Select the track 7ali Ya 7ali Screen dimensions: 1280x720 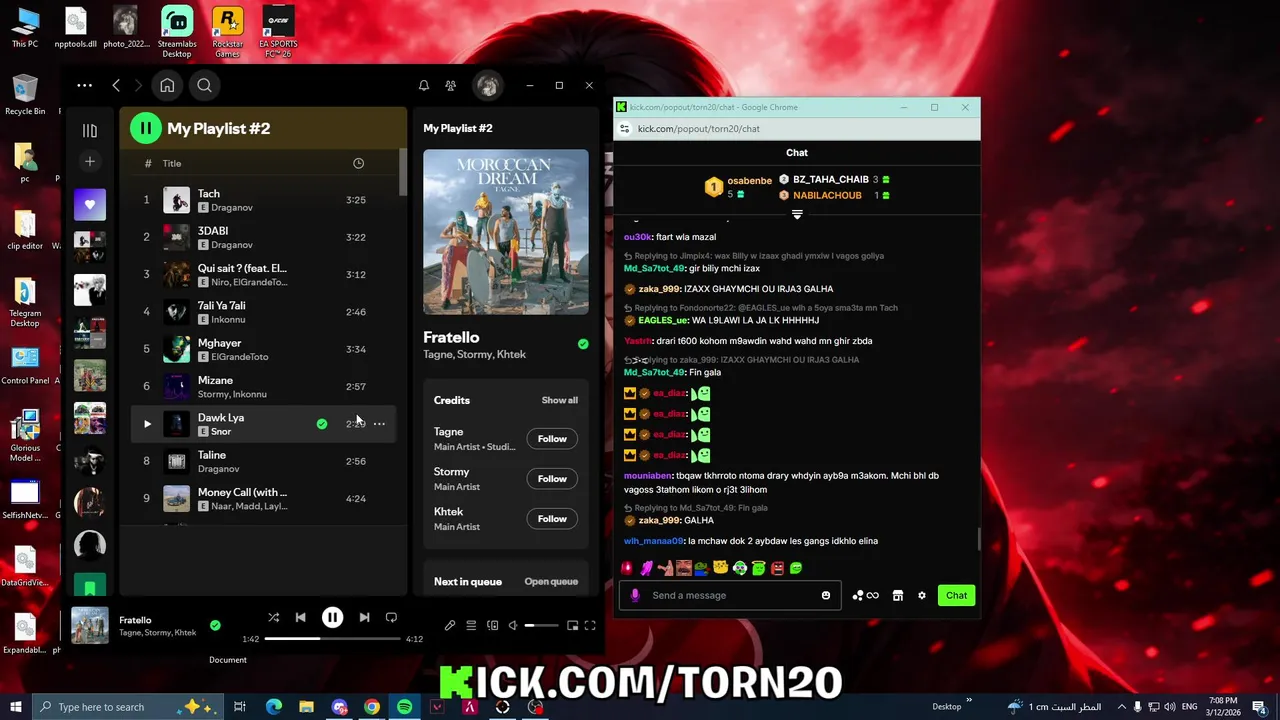coord(263,312)
